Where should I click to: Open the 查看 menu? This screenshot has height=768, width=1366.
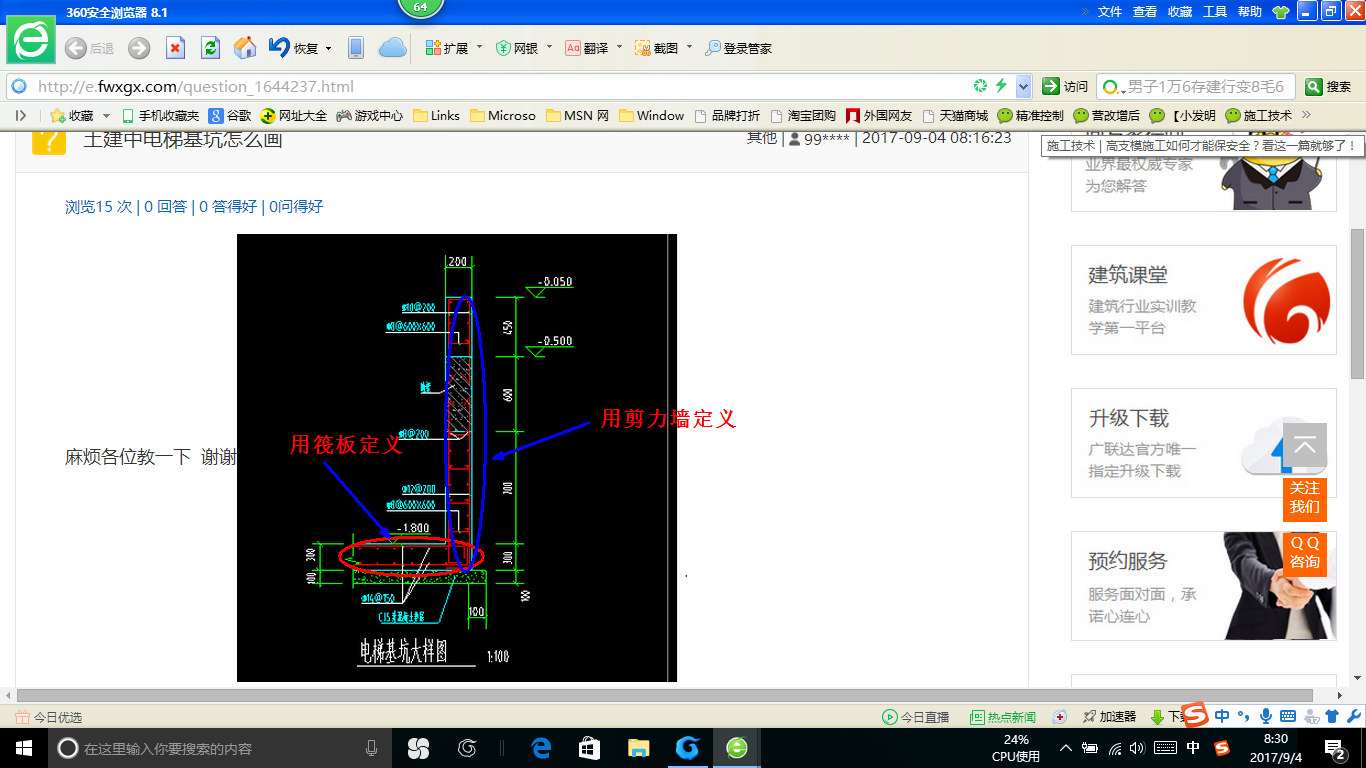[1145, 12]
